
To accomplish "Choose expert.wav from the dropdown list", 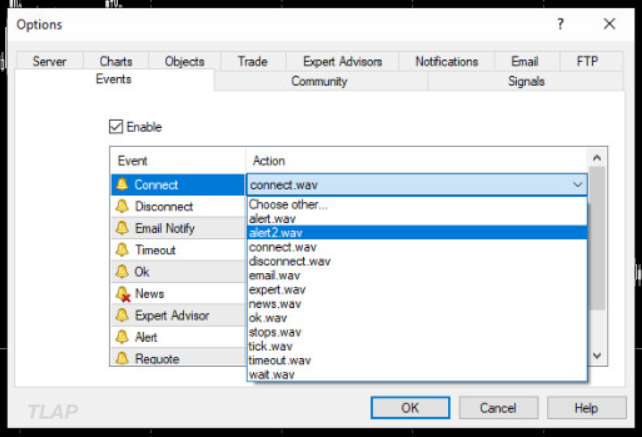I will point(417,290).
